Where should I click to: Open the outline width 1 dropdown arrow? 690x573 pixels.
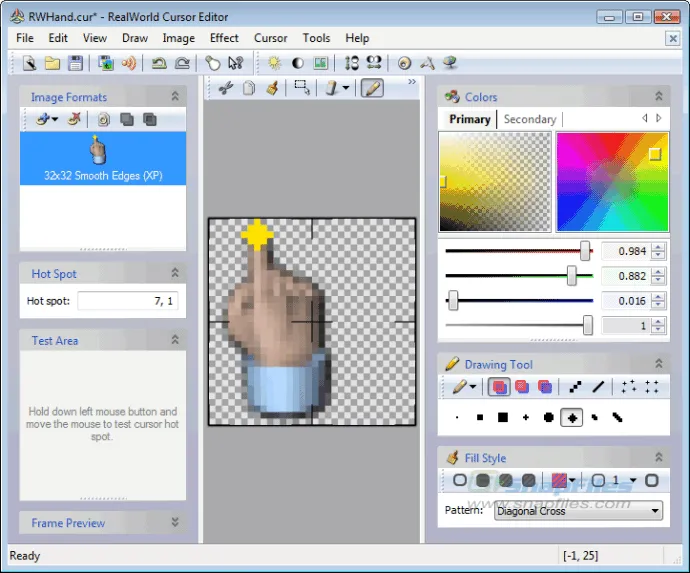(633, 481)
